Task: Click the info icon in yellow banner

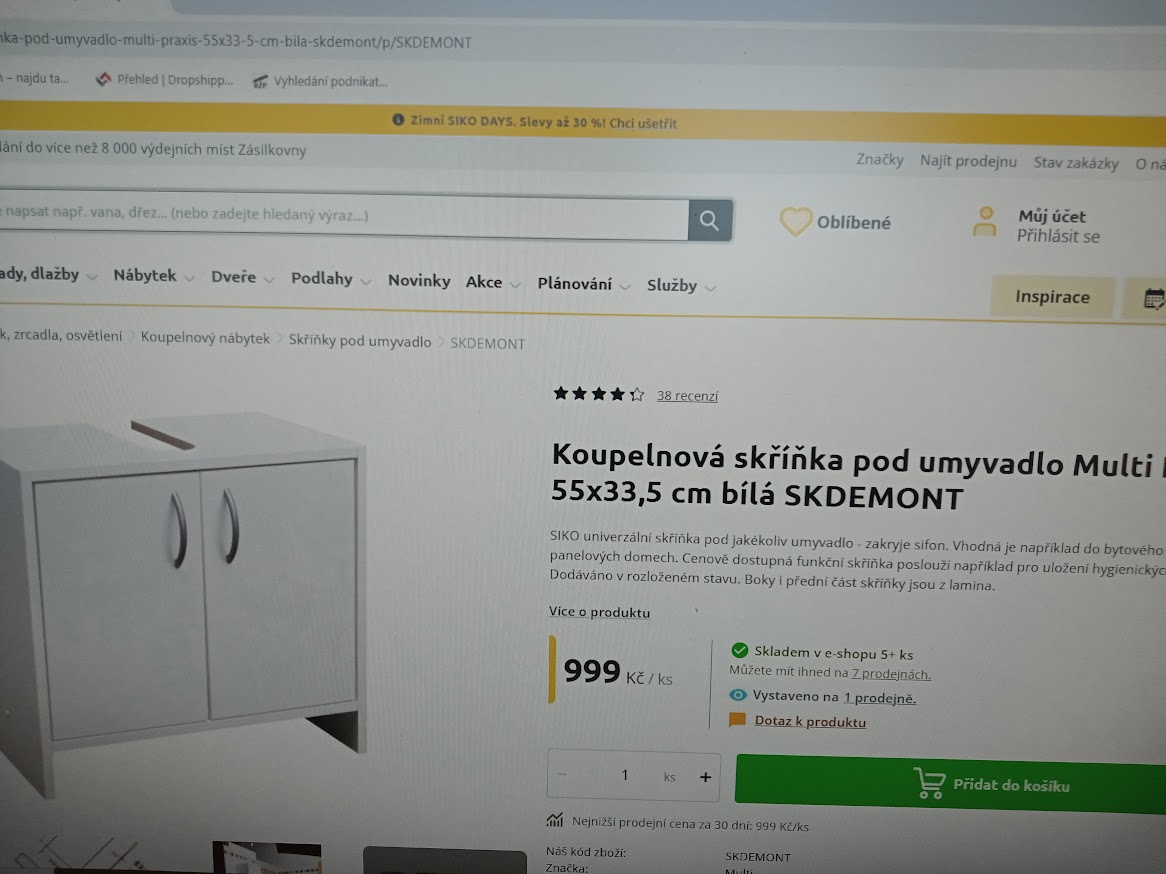Action: [398, 120]
